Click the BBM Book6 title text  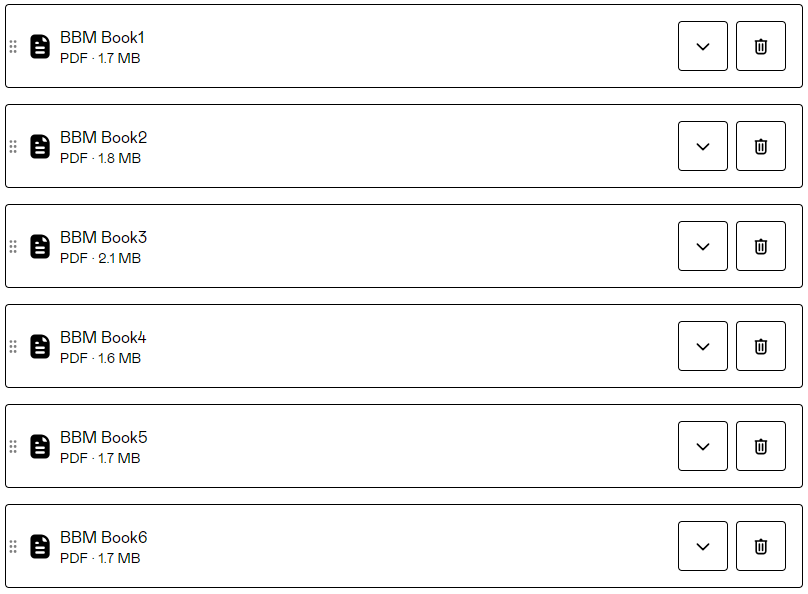coord(103,537)
